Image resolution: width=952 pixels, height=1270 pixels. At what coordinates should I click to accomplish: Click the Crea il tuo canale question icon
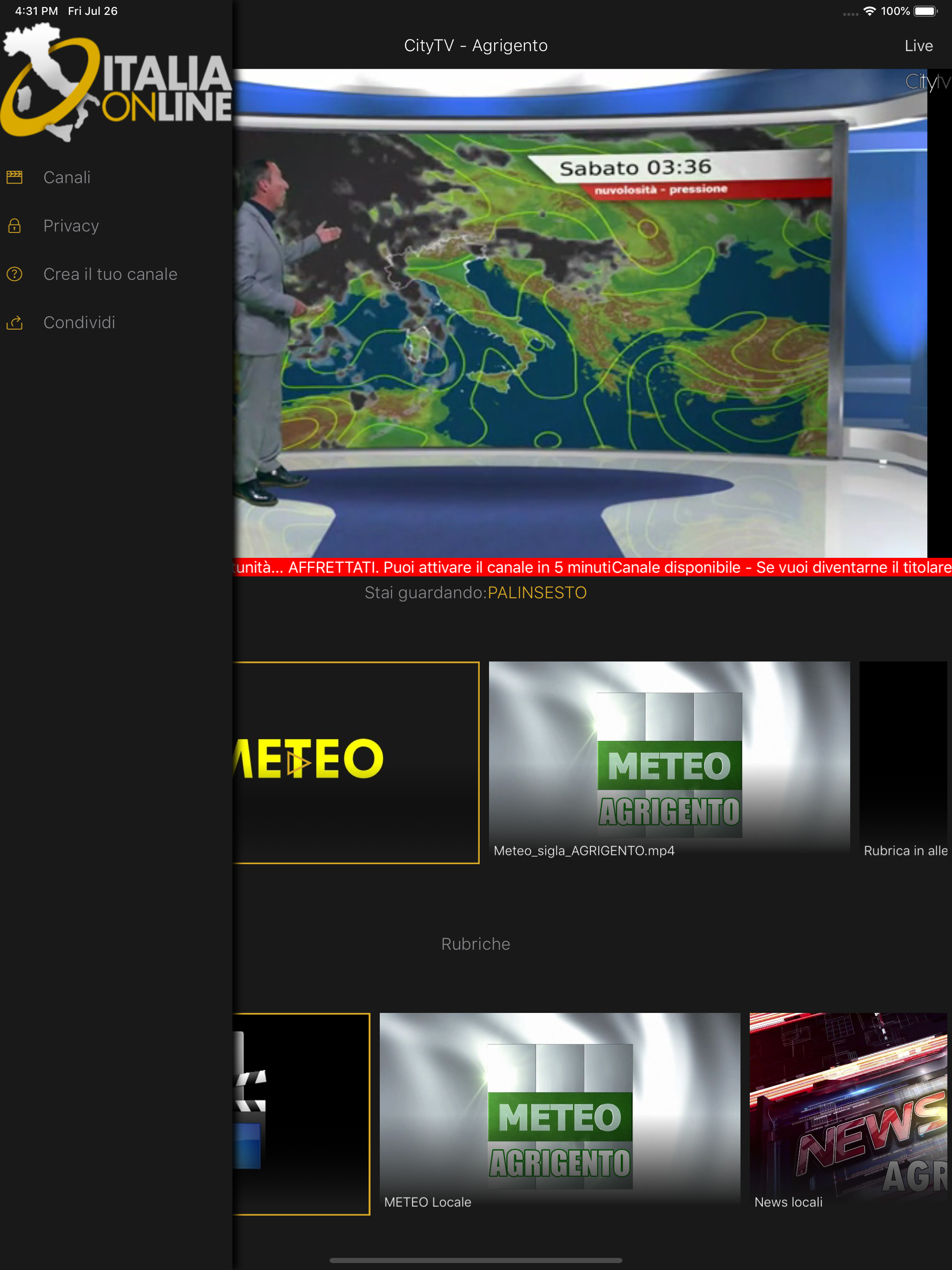(x=14, y=274)
